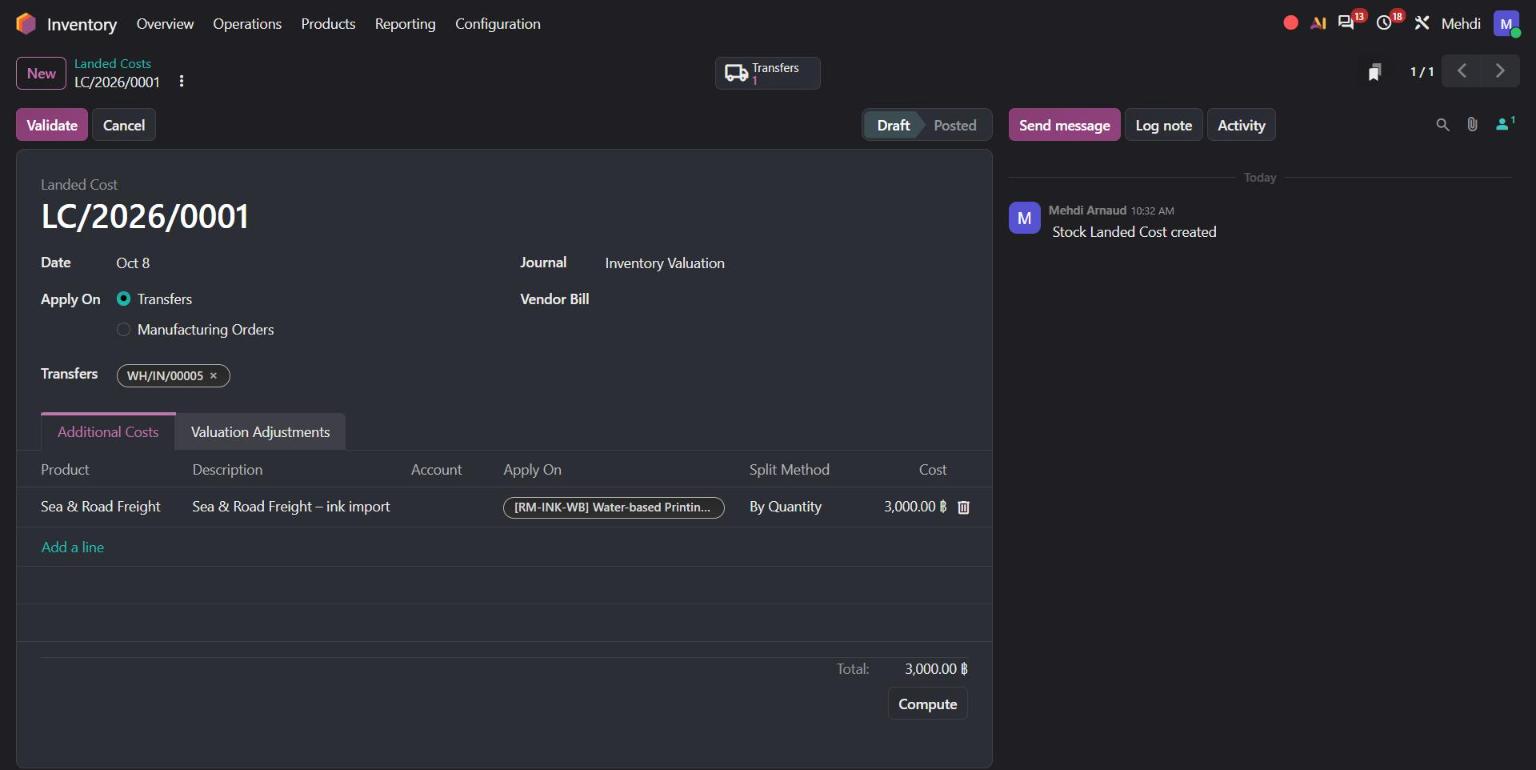Screen dimensions: 1536x770
Task: Select the Manufacturing Orders radio option
Action: point(123,329)
